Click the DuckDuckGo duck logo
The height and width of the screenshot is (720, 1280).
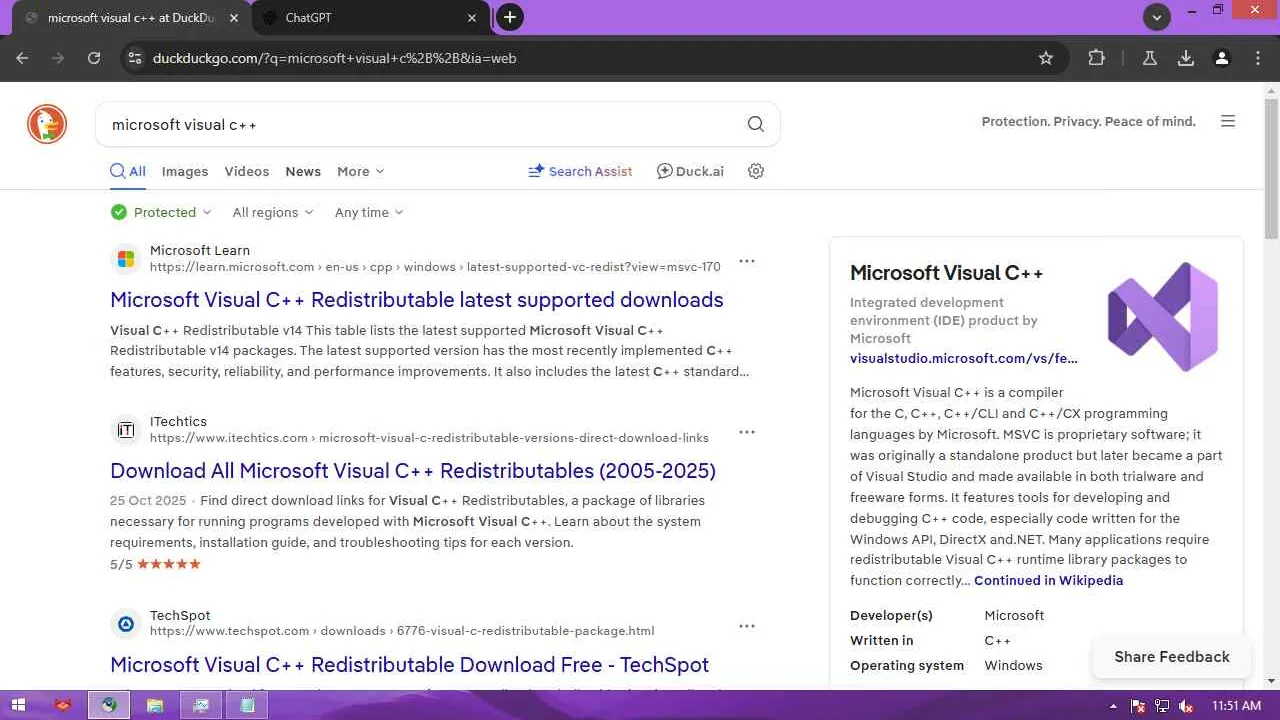(47, 124)
